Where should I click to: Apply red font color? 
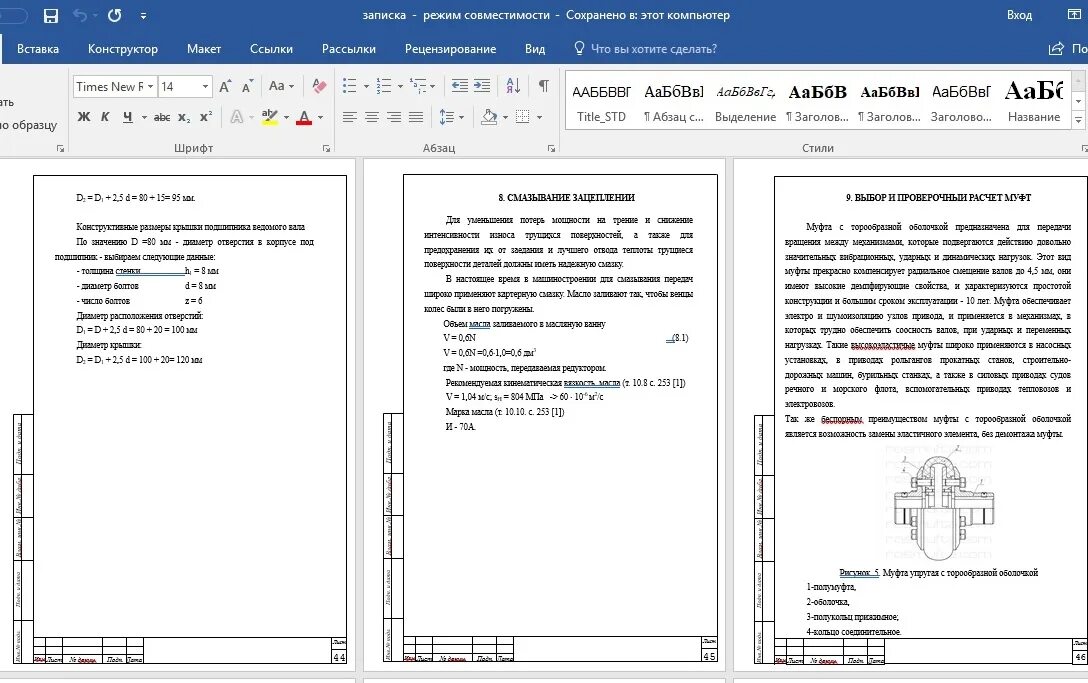point(304,117)
